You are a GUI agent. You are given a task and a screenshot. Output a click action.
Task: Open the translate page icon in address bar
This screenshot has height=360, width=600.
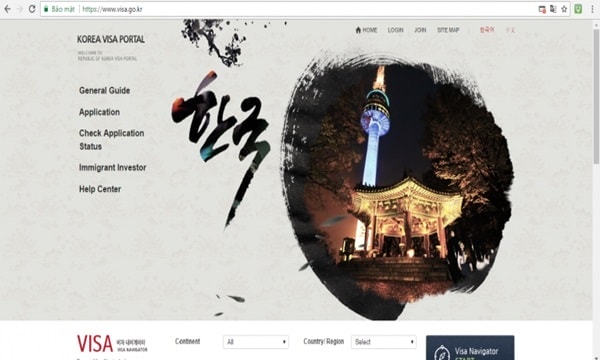[553, 9]
